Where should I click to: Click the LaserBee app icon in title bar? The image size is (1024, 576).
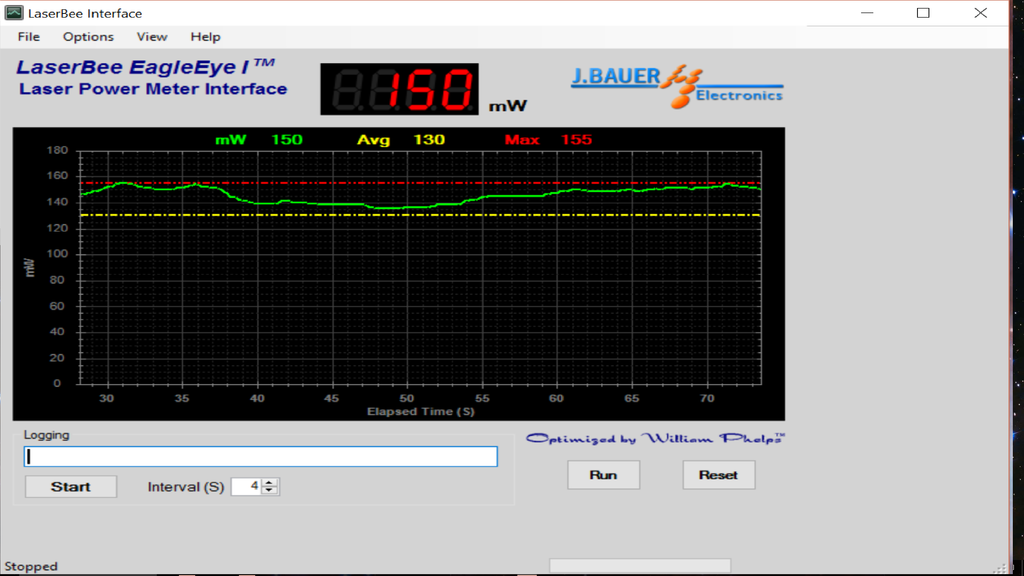click(14, 12)
